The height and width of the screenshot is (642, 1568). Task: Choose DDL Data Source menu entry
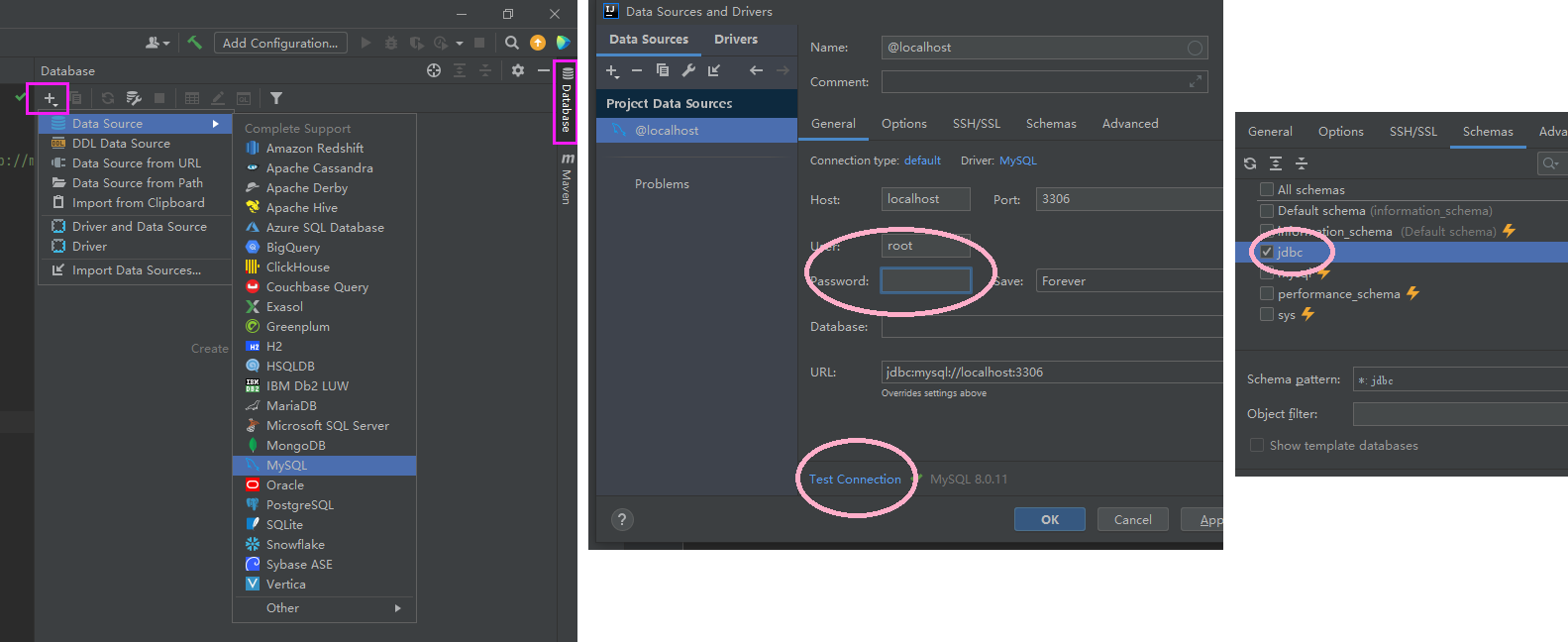point(135,144)
